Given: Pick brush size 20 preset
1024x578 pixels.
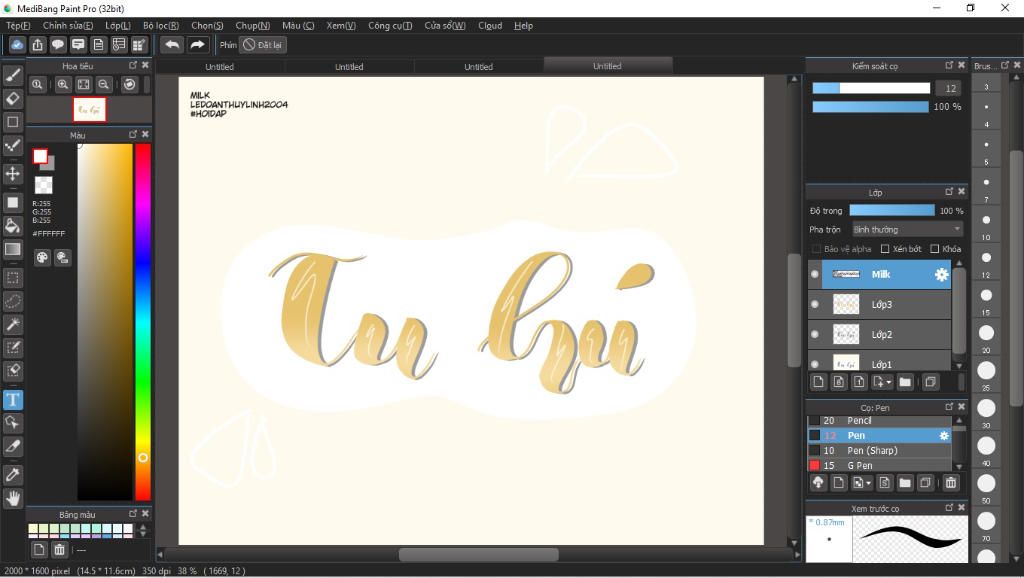Looking at the screenshot, I should tap(986, 333).
